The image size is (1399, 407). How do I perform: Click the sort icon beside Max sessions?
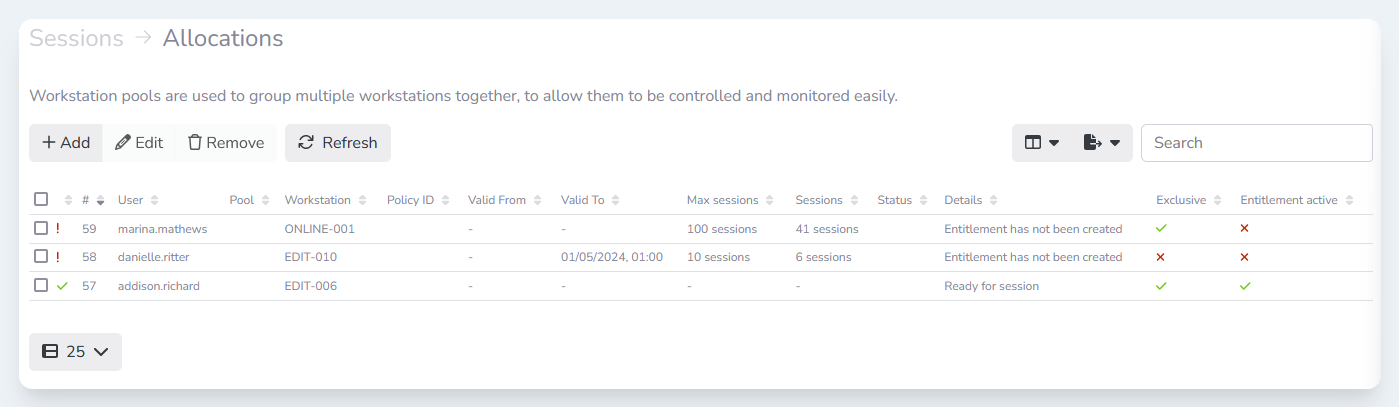pos(770,200)
